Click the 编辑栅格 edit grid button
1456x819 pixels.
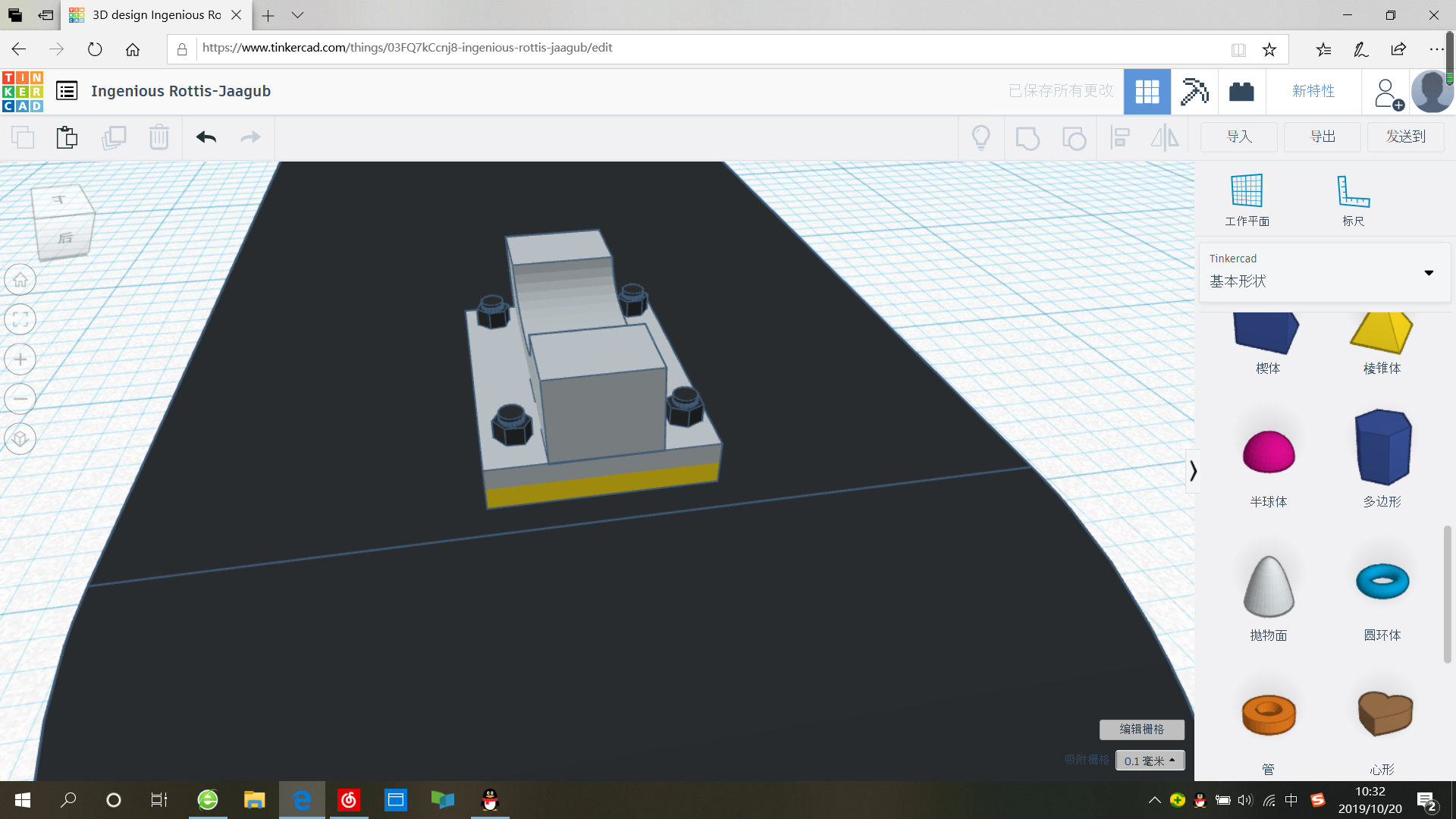tap(1141, 729)
